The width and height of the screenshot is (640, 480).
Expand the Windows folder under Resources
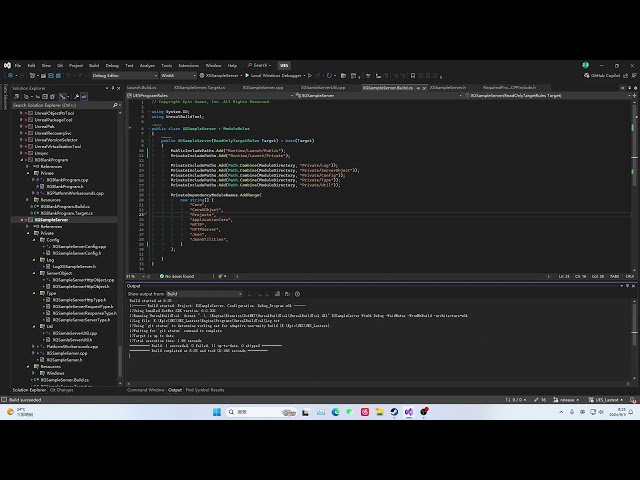34,373
